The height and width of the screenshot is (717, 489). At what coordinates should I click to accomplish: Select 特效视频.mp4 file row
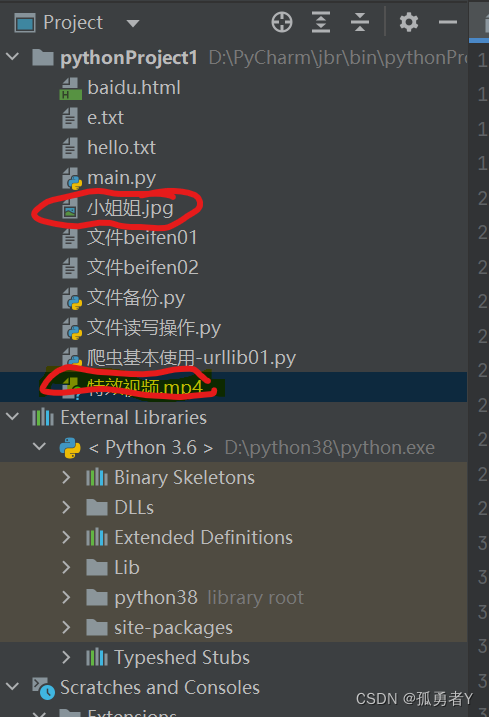233,387
